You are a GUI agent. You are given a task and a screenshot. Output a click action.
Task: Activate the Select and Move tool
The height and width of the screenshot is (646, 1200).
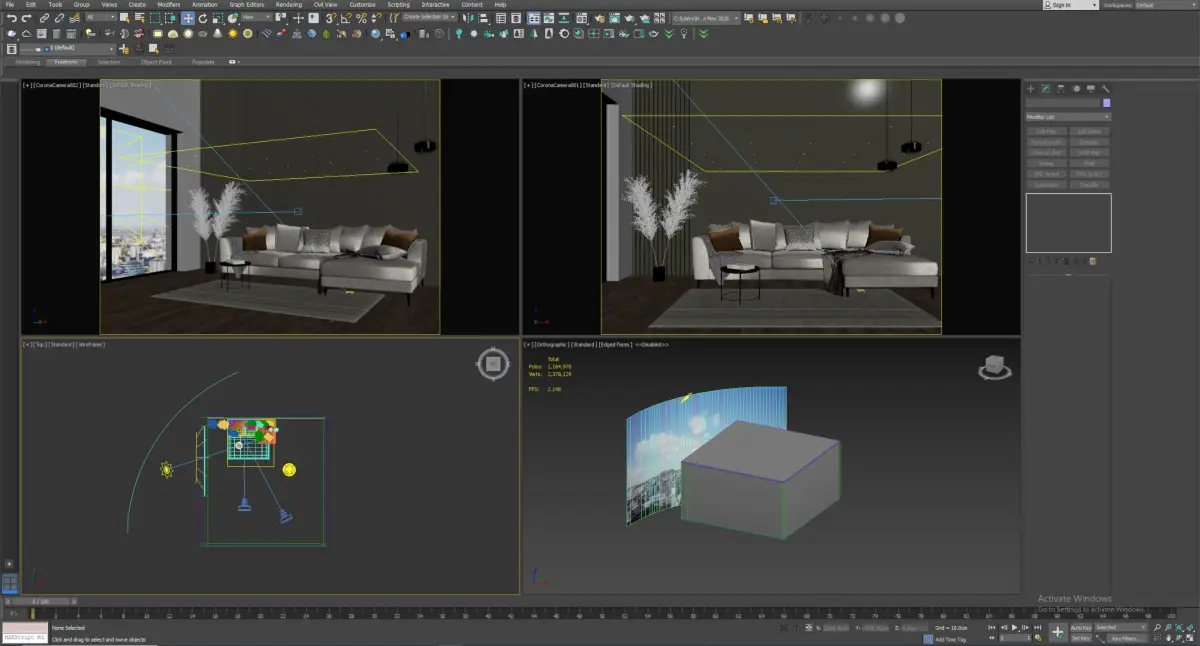(188, 18)
